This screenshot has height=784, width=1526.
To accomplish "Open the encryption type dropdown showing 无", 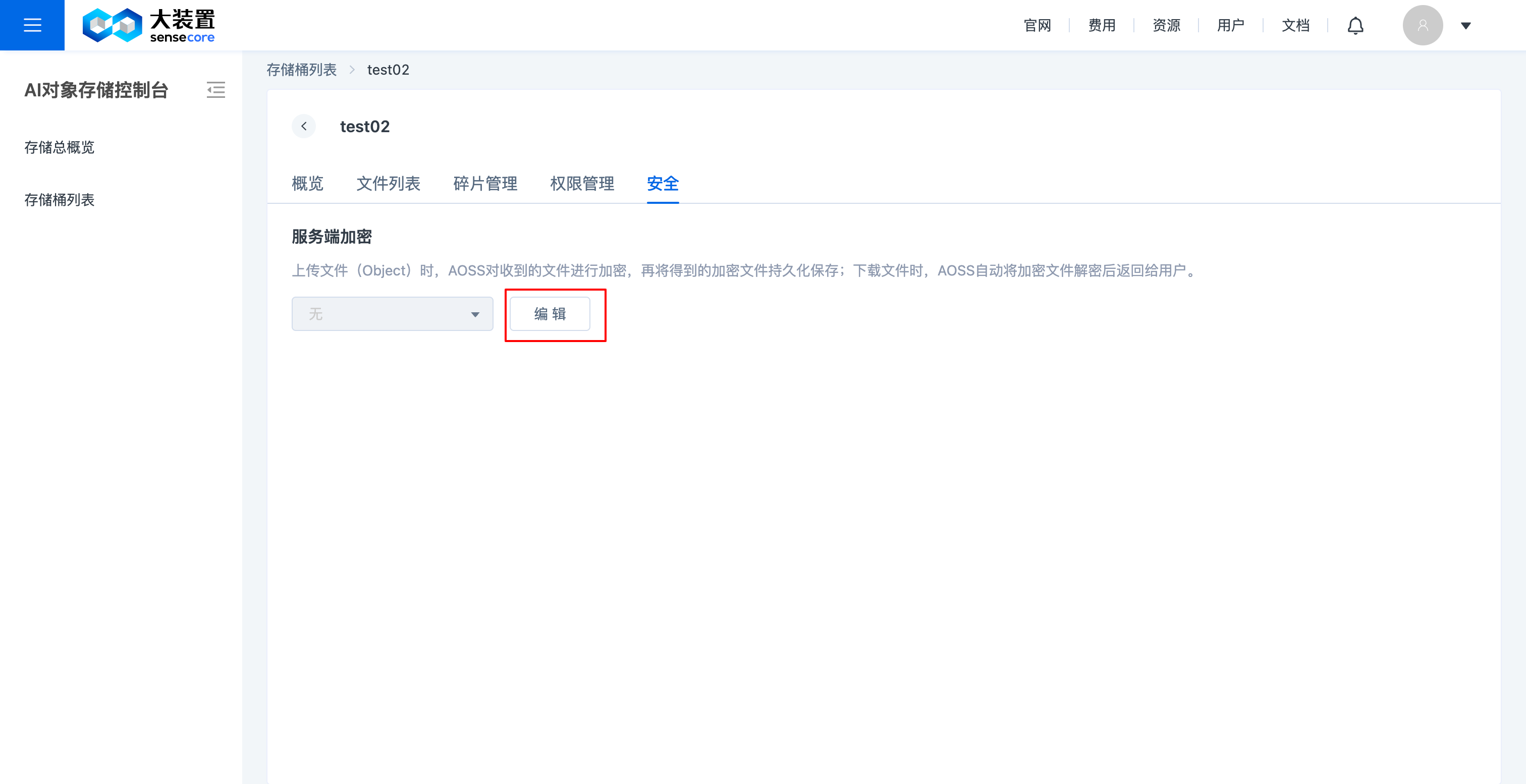I will click(x=392, y=314).
